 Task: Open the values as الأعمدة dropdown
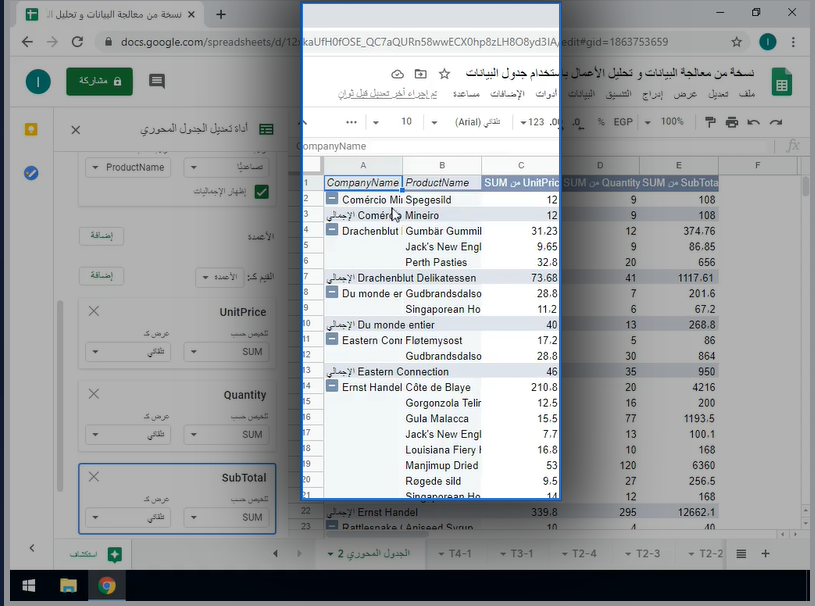(x=220, y=277)
